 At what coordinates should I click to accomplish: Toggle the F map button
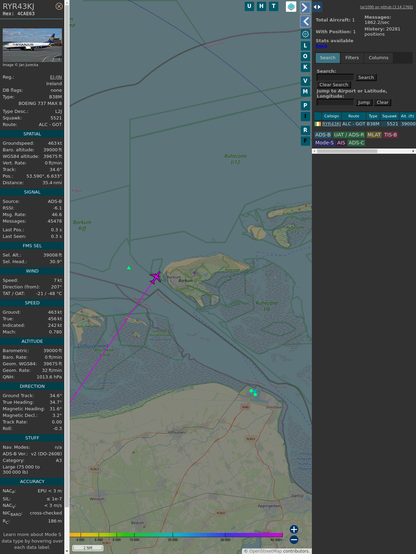tap(305, 141)
